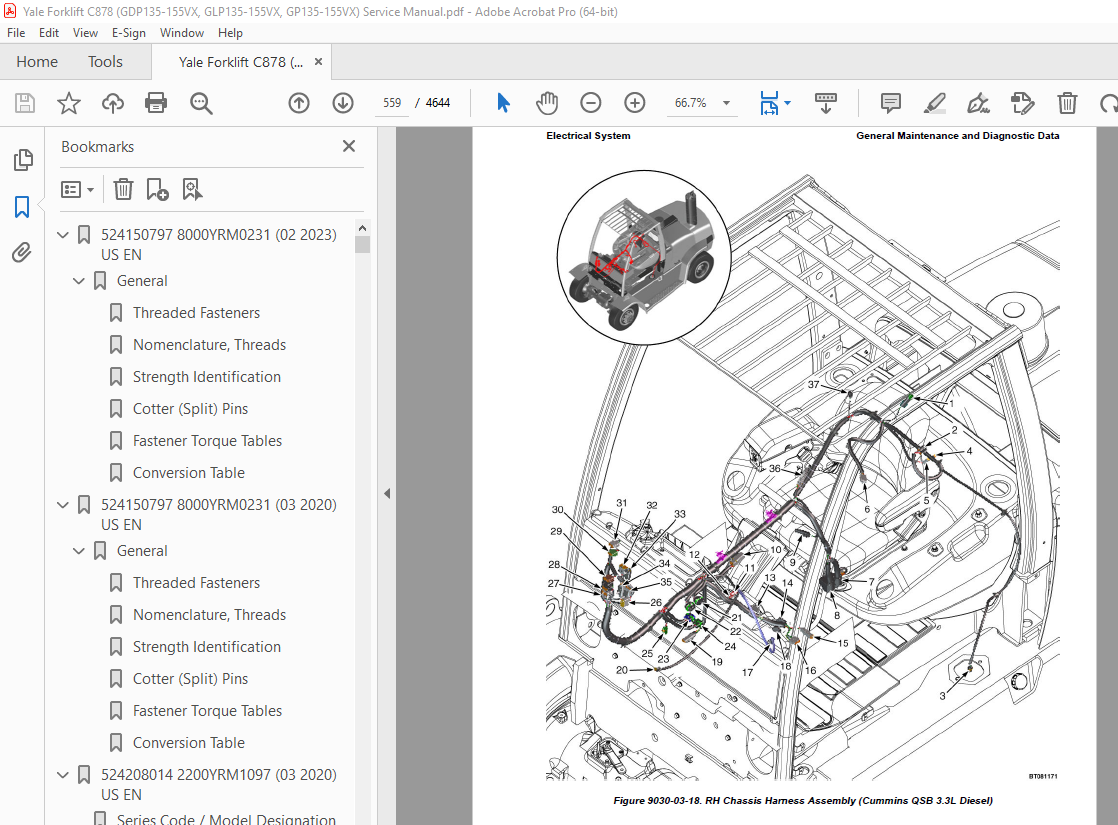The height and width of the screenshot is (825, 1118).
Task: Click the bookmarks scroll up arrow
Action: point(362,228)
